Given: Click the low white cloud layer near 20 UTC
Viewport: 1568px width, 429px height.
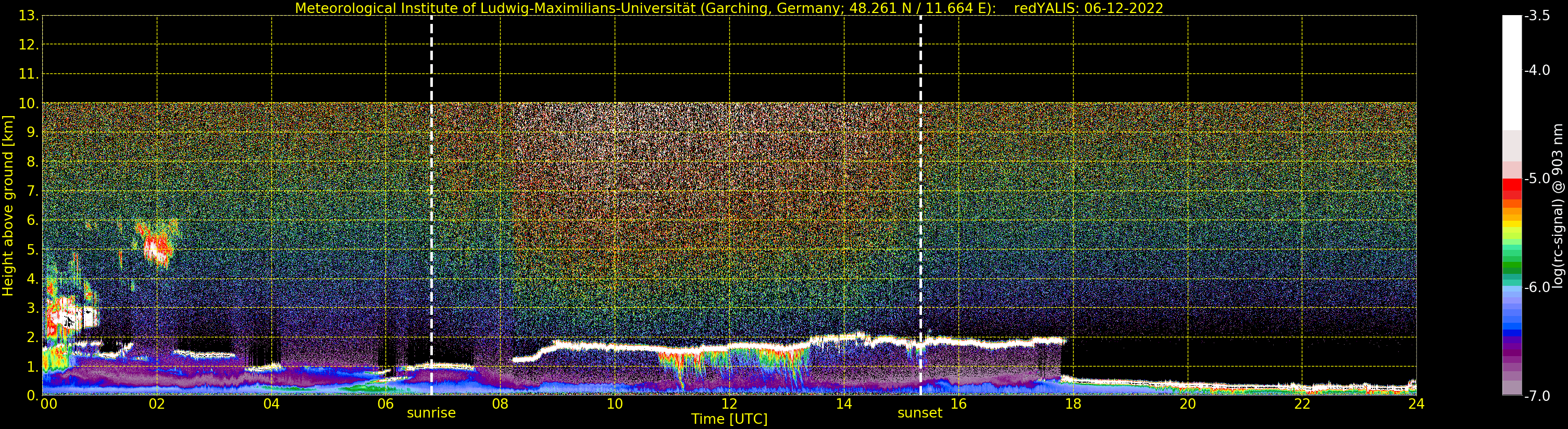Looking at the screenshot, I should pyautogui.click(x=1188, y=385).
